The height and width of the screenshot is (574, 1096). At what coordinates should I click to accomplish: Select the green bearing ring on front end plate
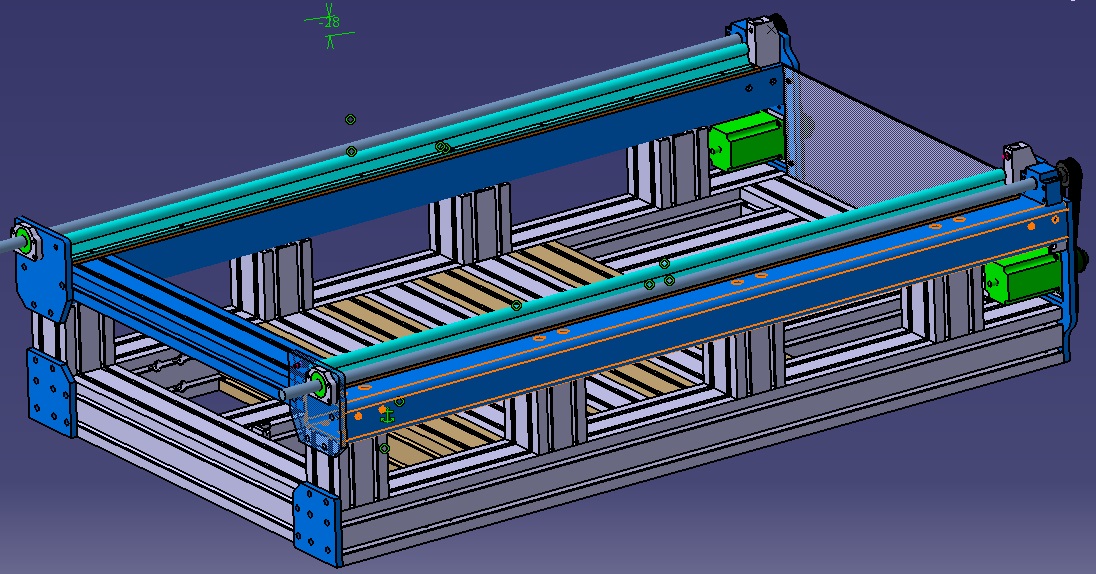(x=318, y=381)
